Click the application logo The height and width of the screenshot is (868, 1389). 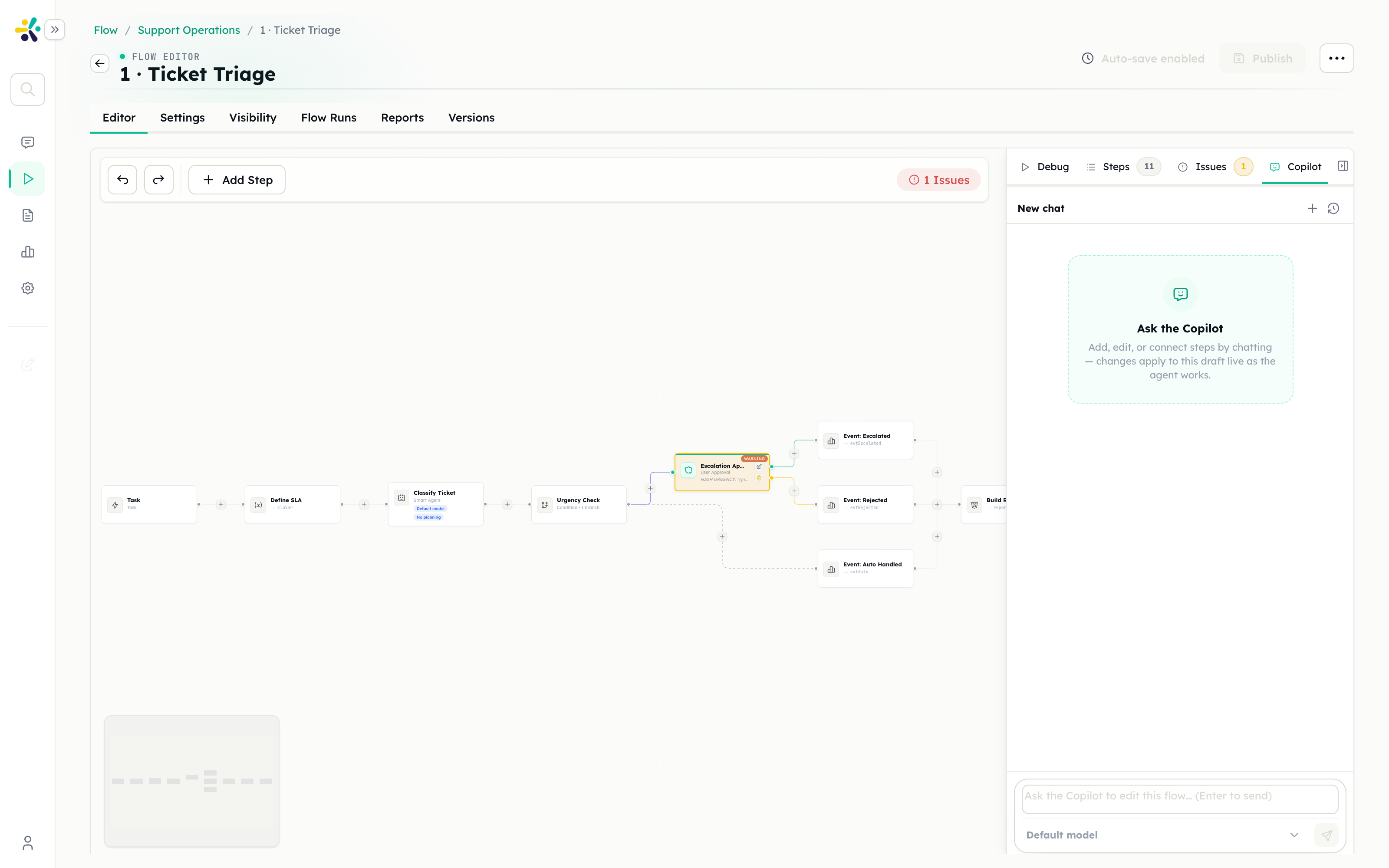pos(27,29)
